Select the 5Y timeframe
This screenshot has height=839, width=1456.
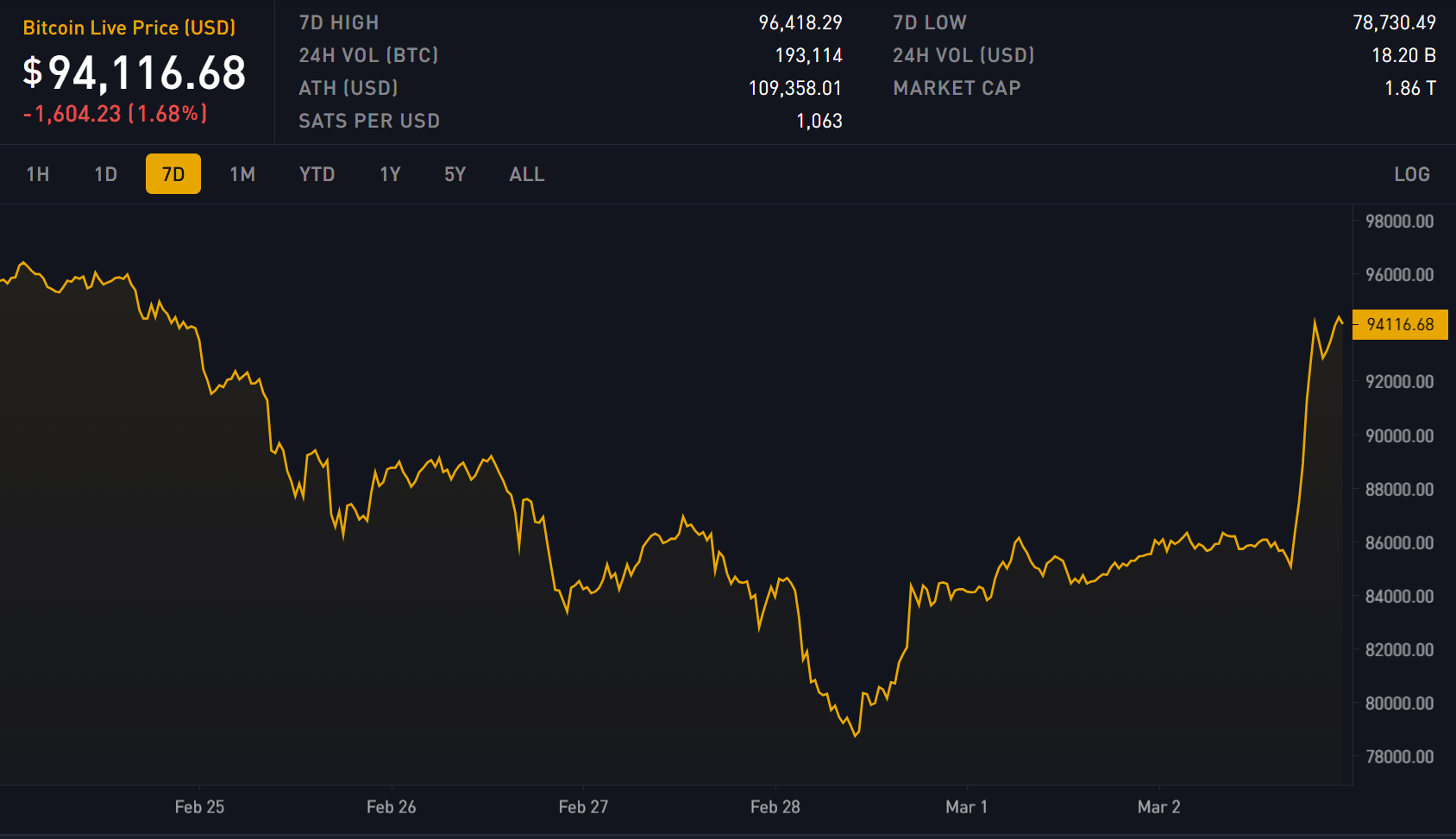455,173
